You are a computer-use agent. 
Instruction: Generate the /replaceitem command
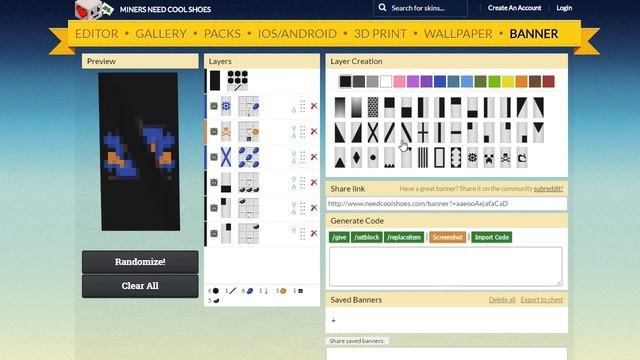(404, 237)
